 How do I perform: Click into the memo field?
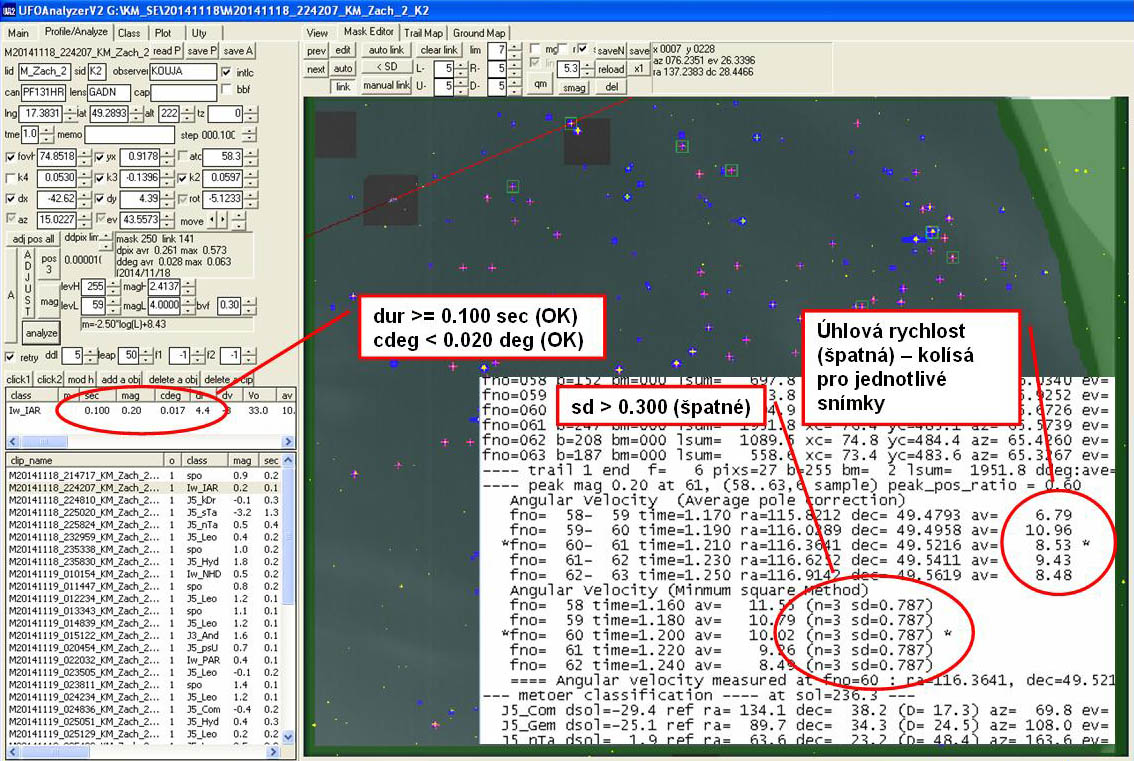[129, 135]
